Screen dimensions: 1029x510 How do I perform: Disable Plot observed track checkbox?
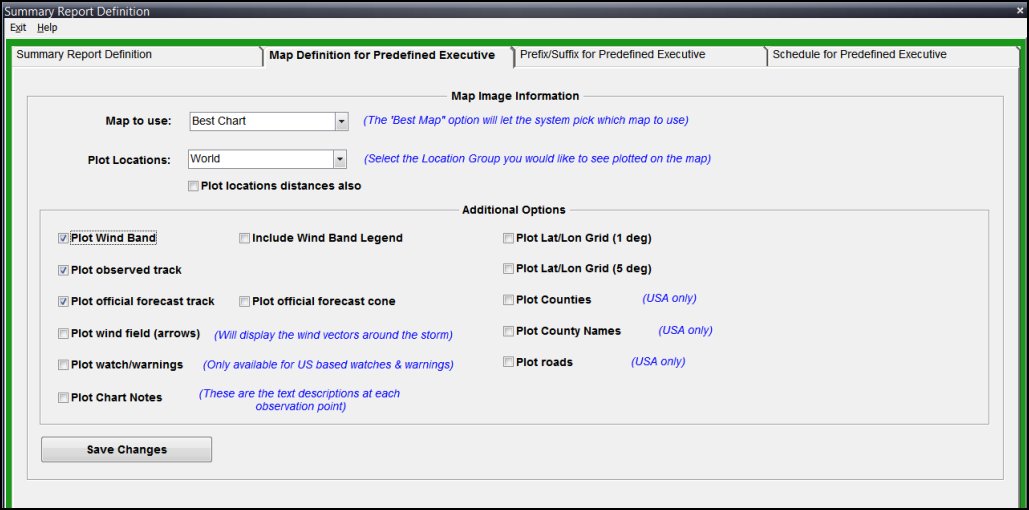click(64, 270)
